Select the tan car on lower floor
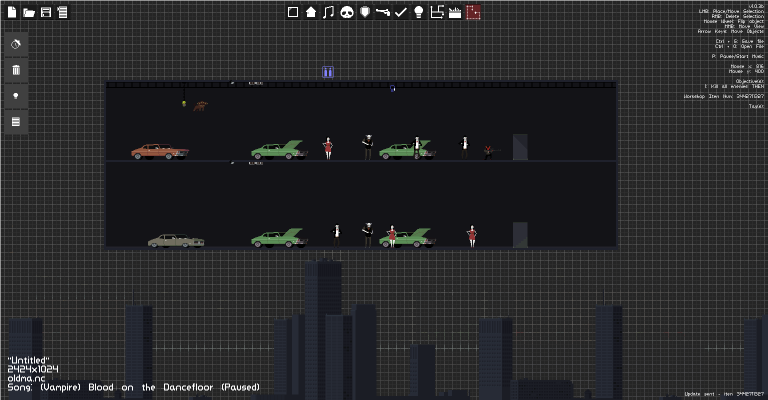The width and height of the screenshot is (768, 400). point(176,240)
